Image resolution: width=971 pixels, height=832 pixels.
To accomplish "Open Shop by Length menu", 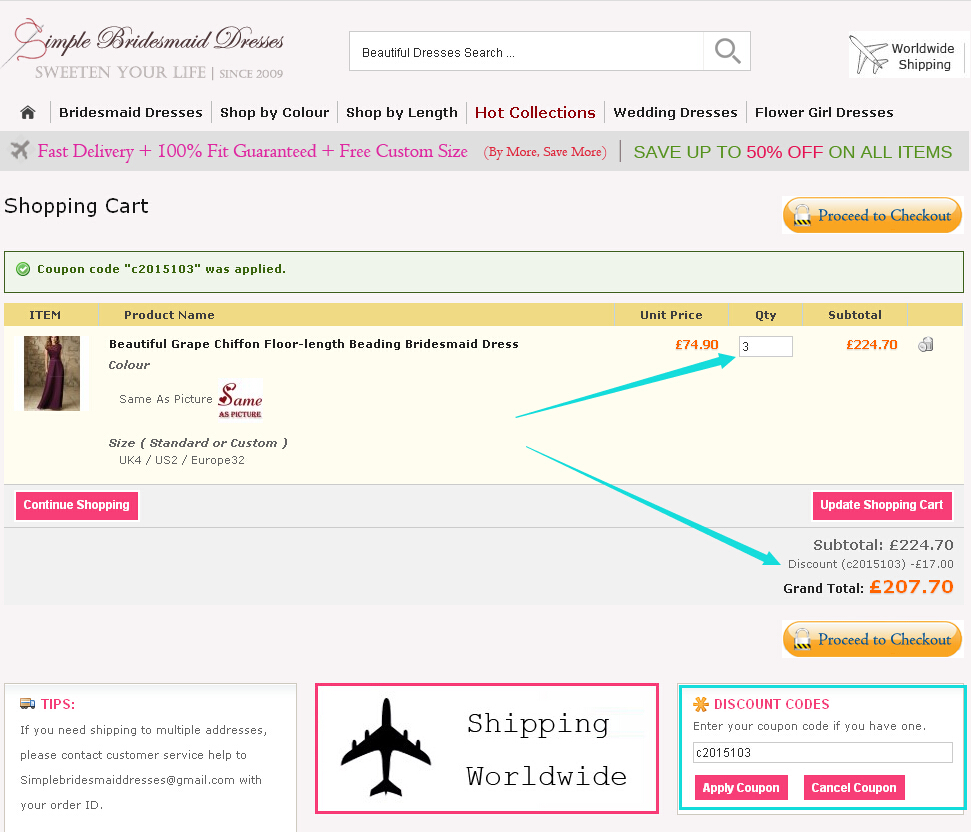I will tap(402, 113).
